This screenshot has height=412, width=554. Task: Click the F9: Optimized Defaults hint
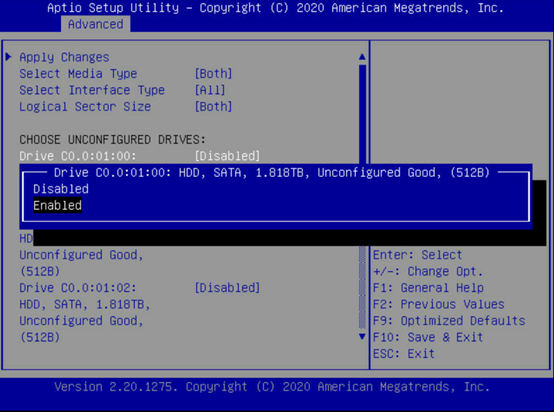(x=449, y=320)
